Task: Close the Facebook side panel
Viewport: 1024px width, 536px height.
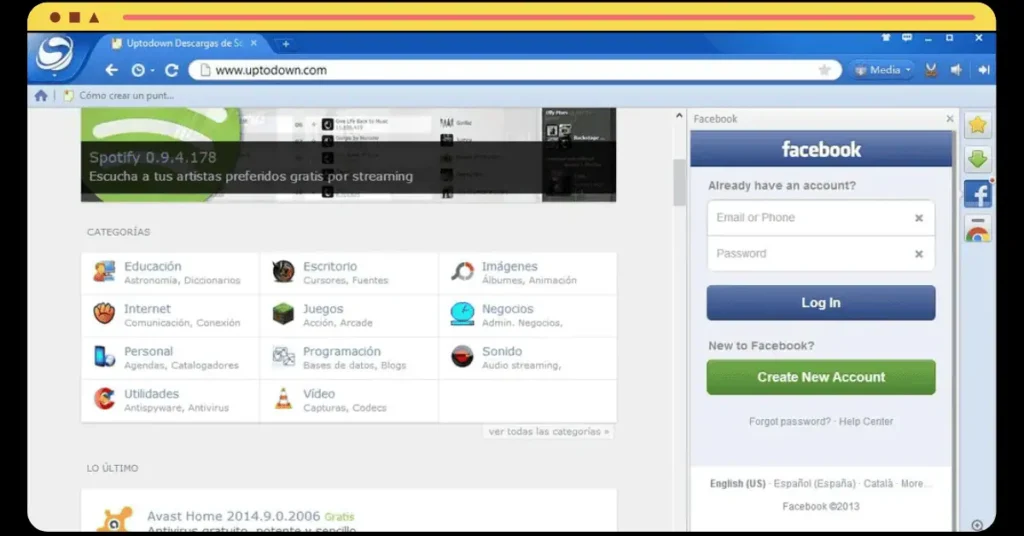Action: pyautogui.click(x=950, y=119)
